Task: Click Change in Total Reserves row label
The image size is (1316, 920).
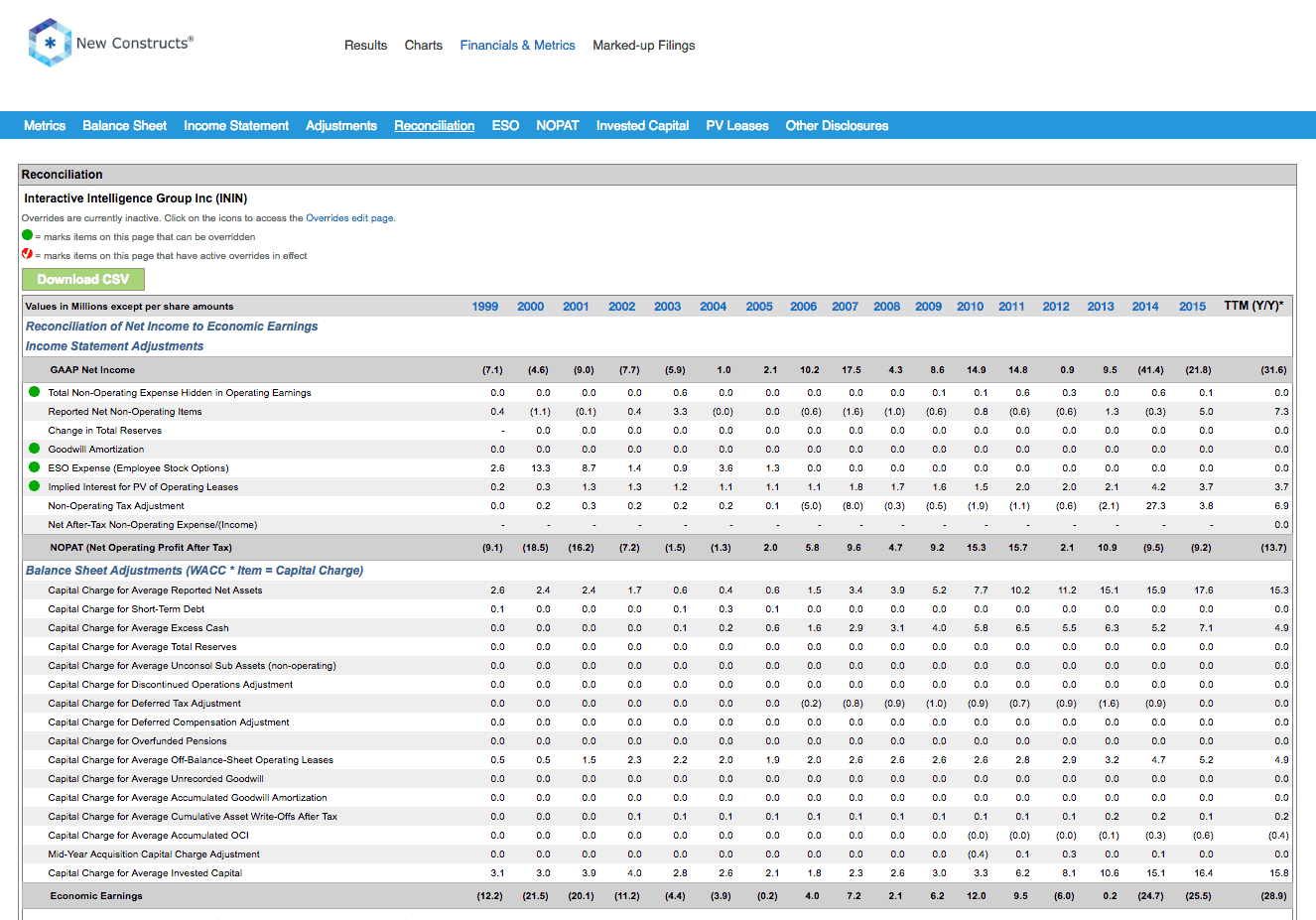Action: point(104,431)
